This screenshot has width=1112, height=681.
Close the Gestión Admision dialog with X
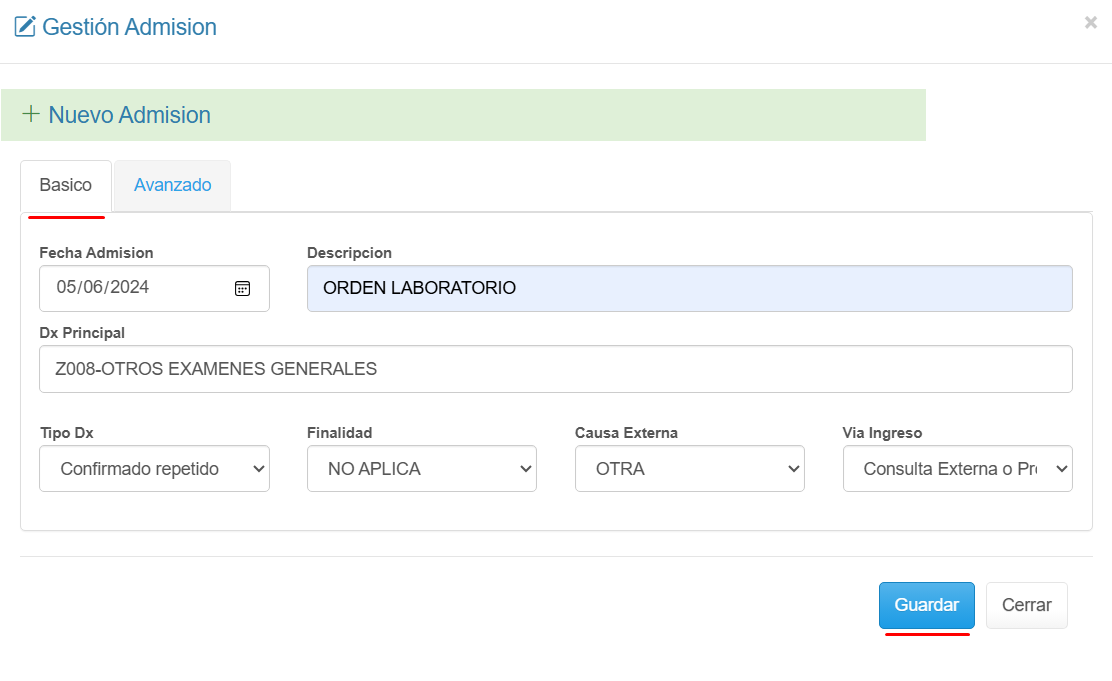point(1090,23)
